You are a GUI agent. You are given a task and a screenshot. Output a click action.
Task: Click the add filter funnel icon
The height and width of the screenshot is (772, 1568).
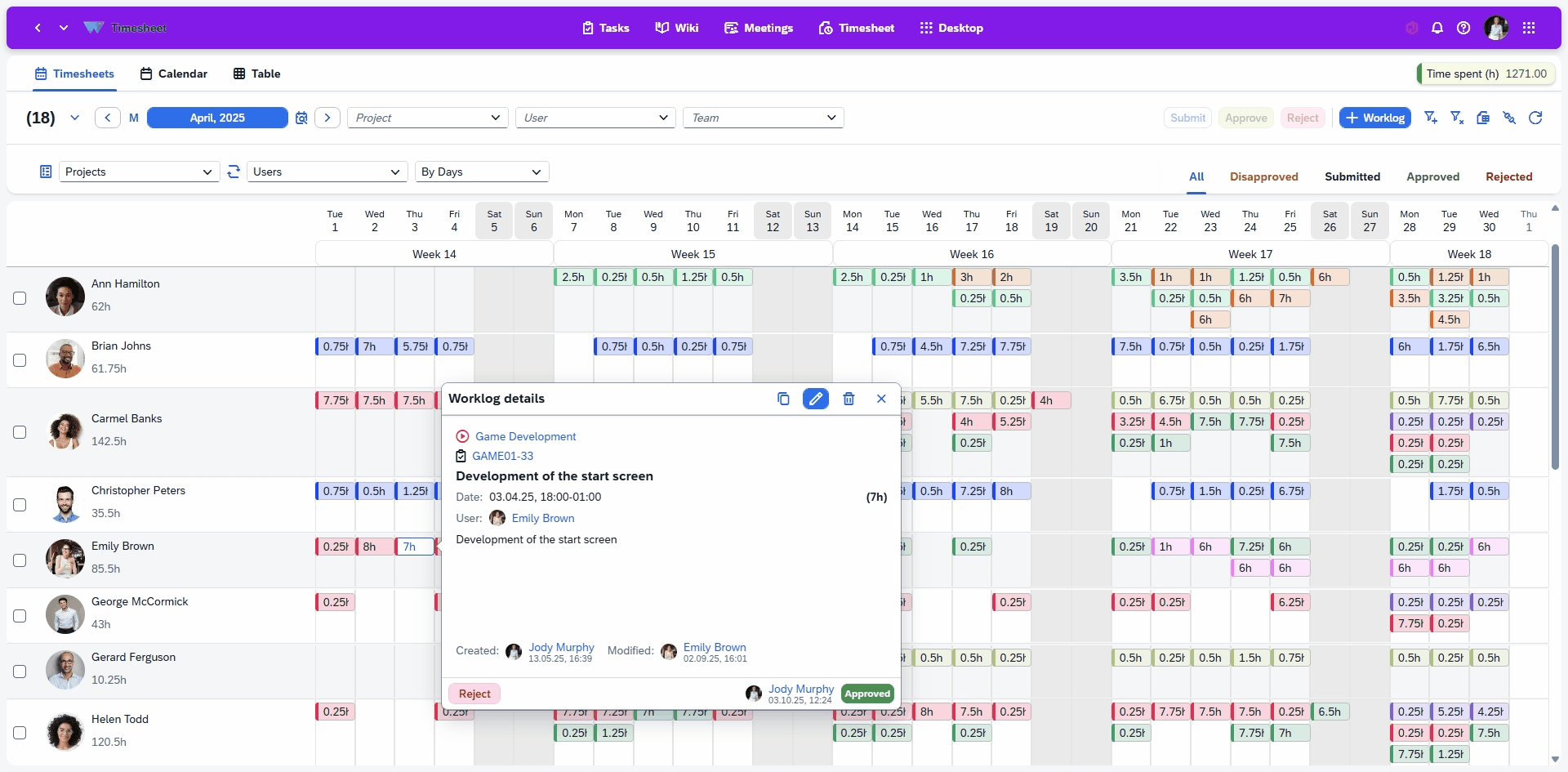1431,118
